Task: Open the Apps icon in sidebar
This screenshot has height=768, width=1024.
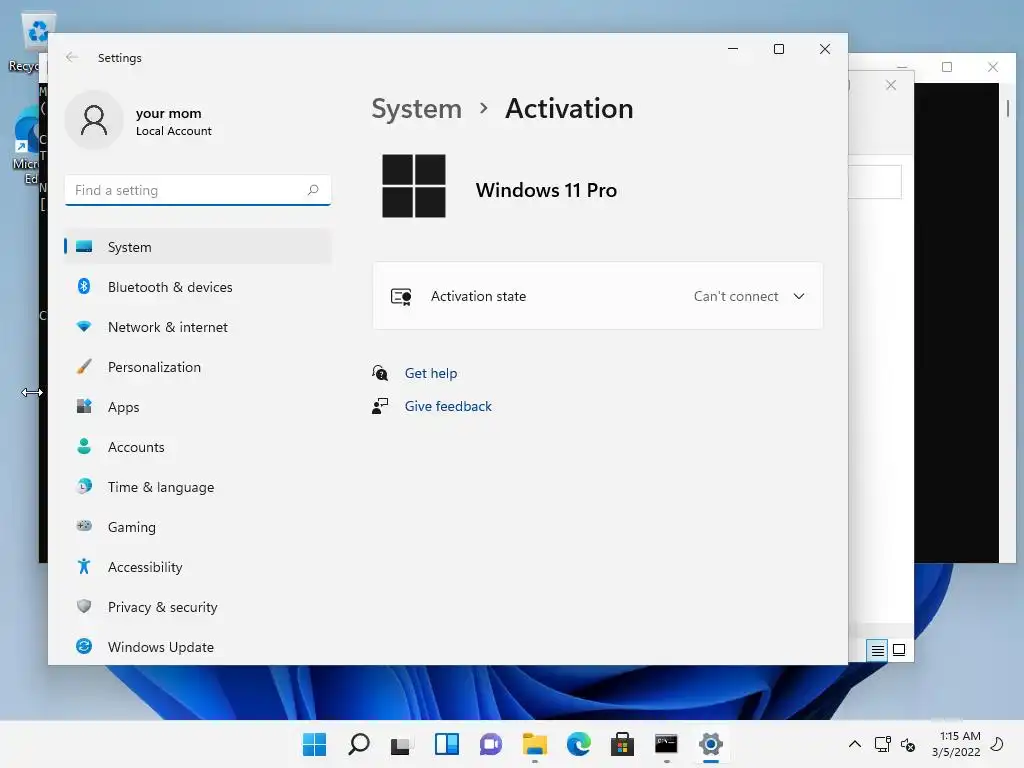Action: coord(84,406)
